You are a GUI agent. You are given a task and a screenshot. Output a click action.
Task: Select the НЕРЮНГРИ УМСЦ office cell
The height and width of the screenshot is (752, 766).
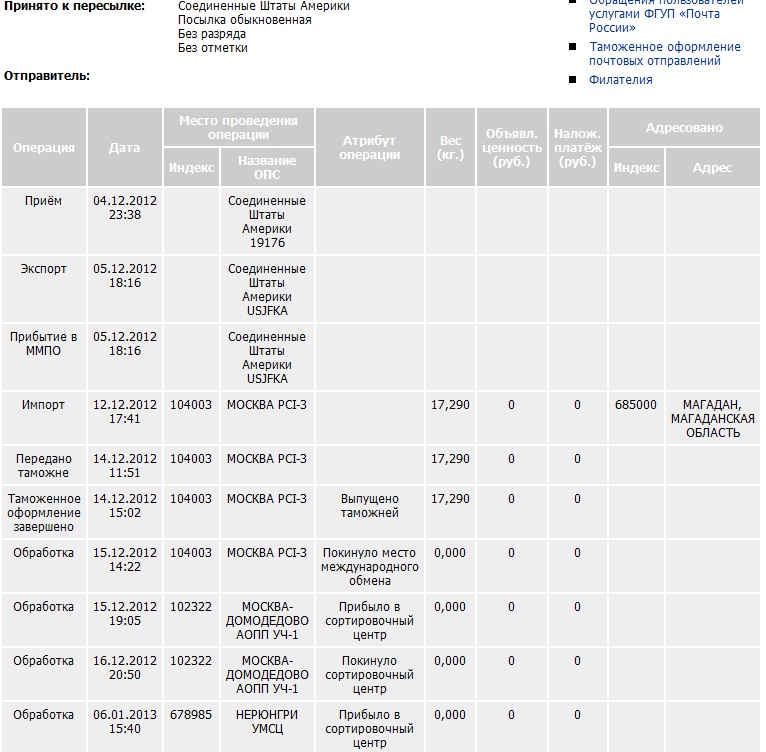point(267,722)
